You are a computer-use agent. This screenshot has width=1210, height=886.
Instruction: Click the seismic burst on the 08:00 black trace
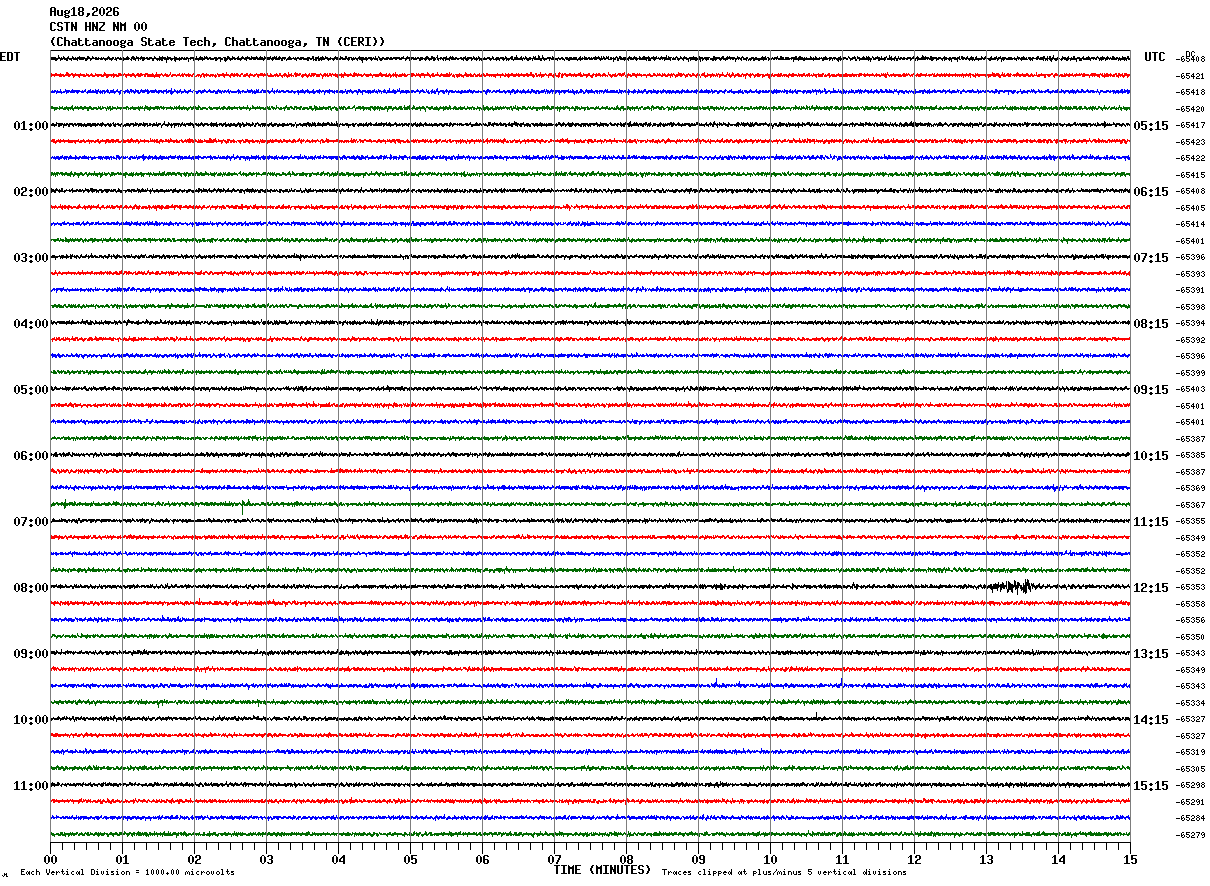[1012, 586]
